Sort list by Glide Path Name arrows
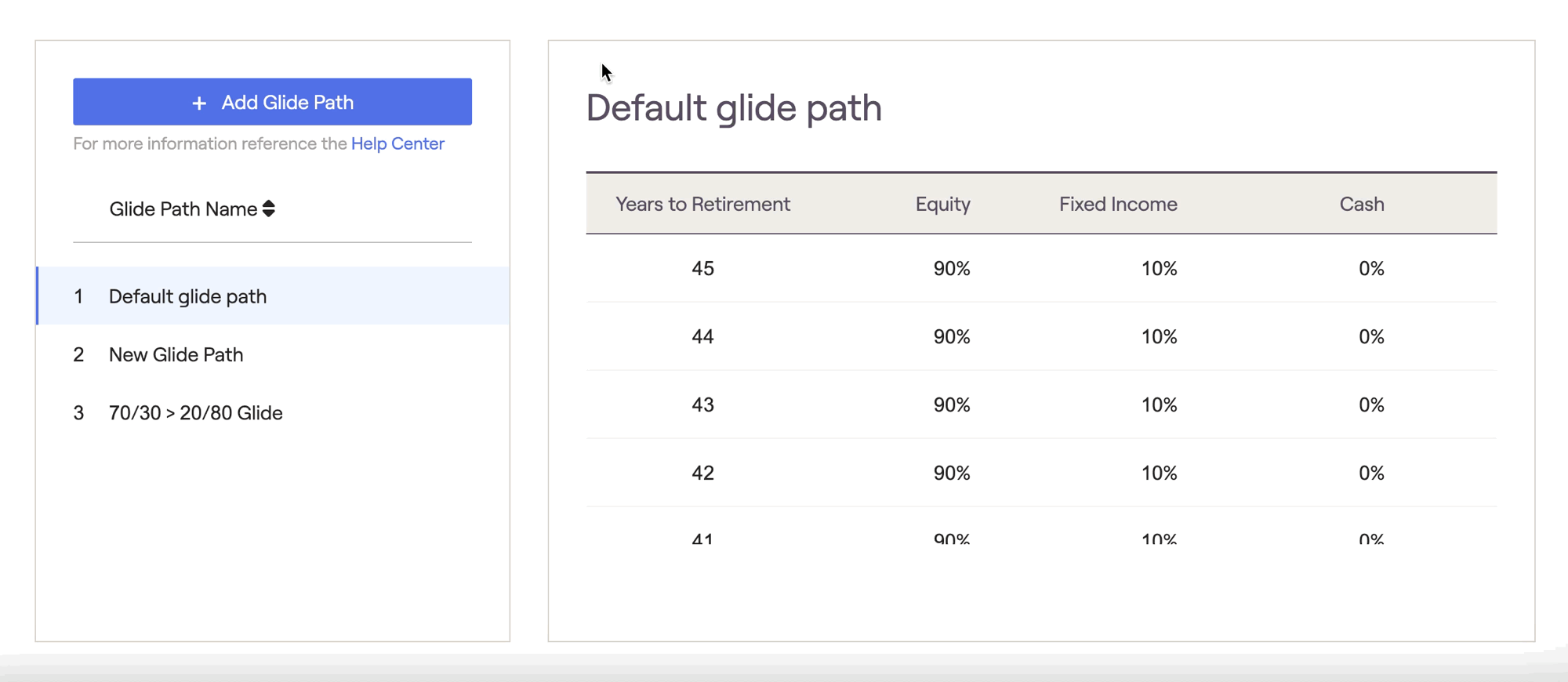The height and width of the screenshot is (682, 1568). pos(269,209)
